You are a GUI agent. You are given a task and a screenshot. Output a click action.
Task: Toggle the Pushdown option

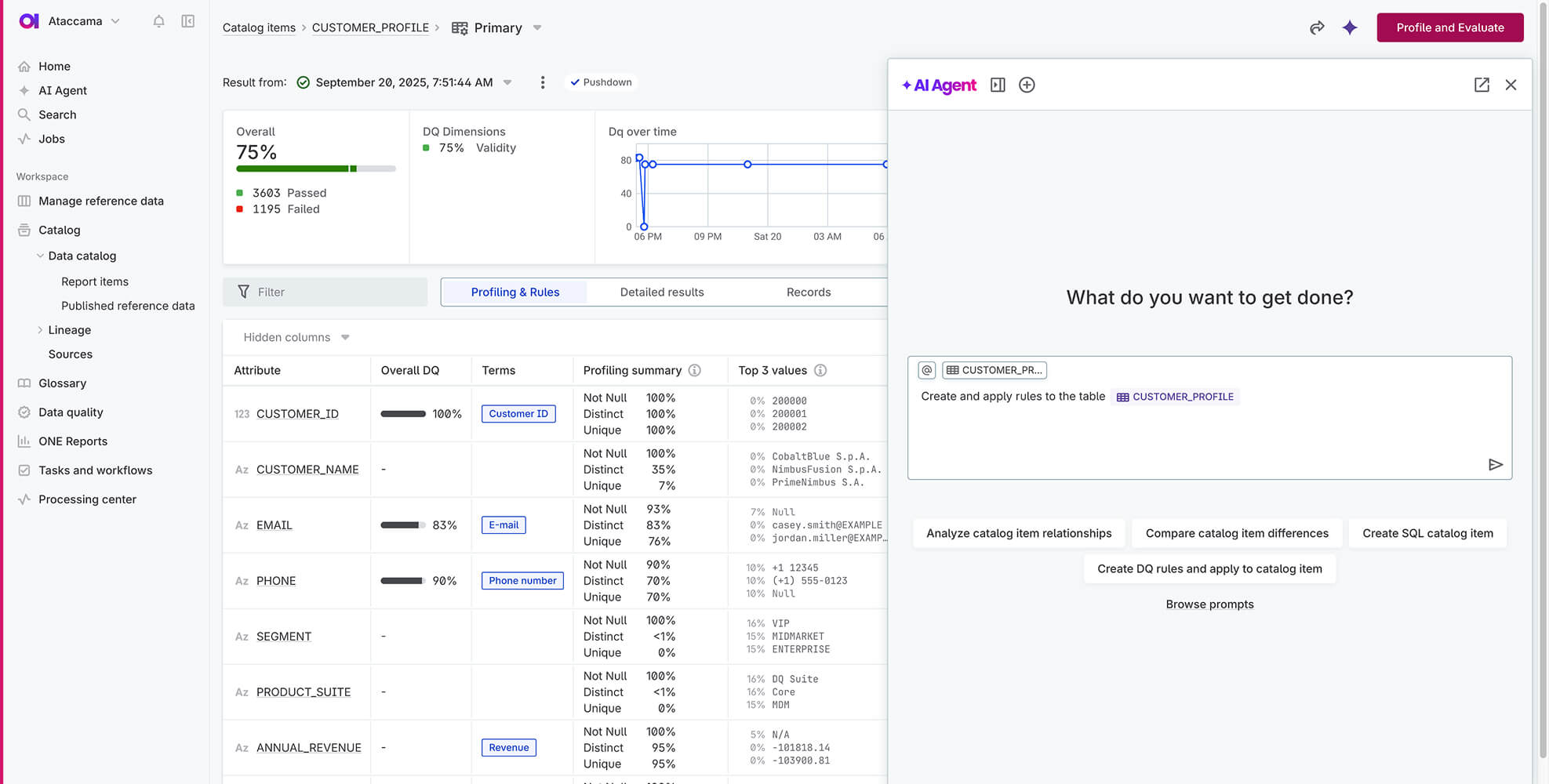tap(602, 82)
